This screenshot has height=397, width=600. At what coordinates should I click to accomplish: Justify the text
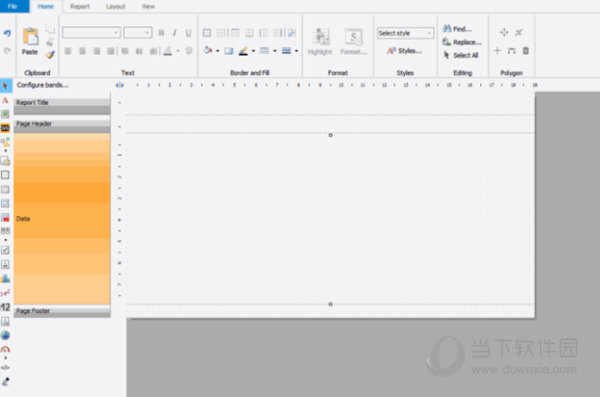[x=110, y=51]
